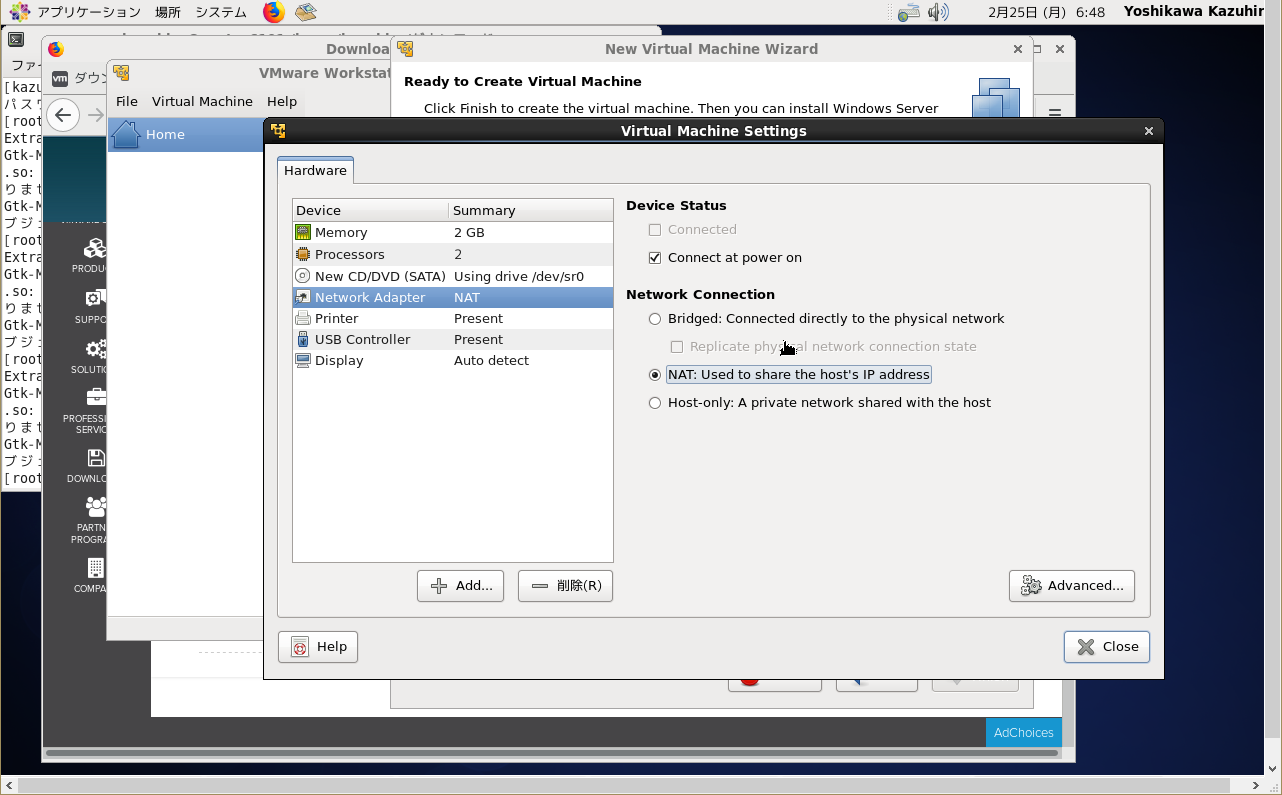Open Advanced... network settings
Image resolution: width=1282 pixels, height=795 pixels.
[1071, 585]
